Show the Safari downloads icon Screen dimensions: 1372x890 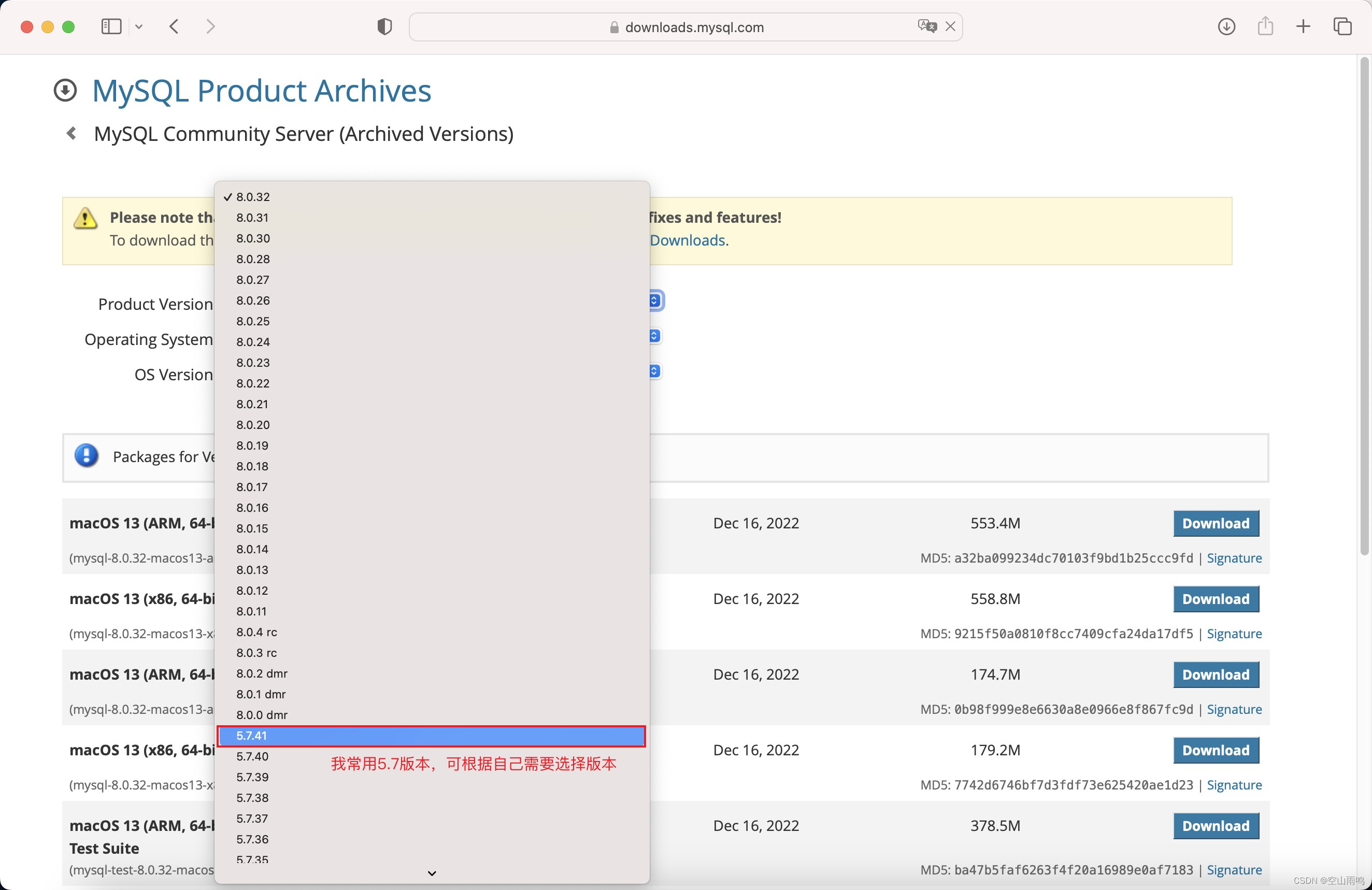click(1226, 26)
